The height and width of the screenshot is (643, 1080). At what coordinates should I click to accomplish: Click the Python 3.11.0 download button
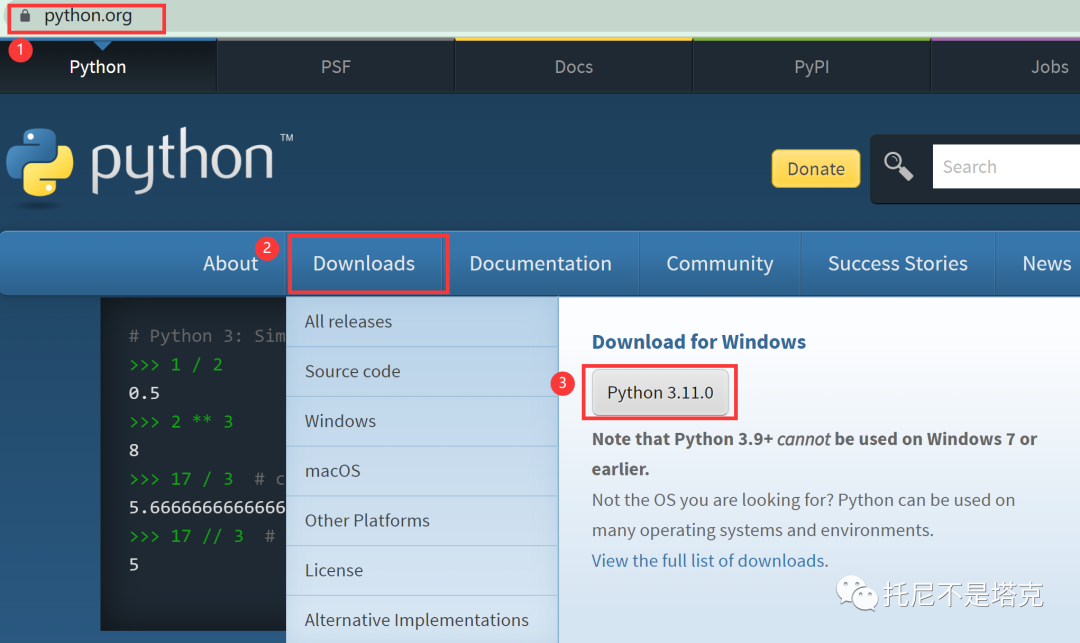pyautogui.click(x=660, y=392)
